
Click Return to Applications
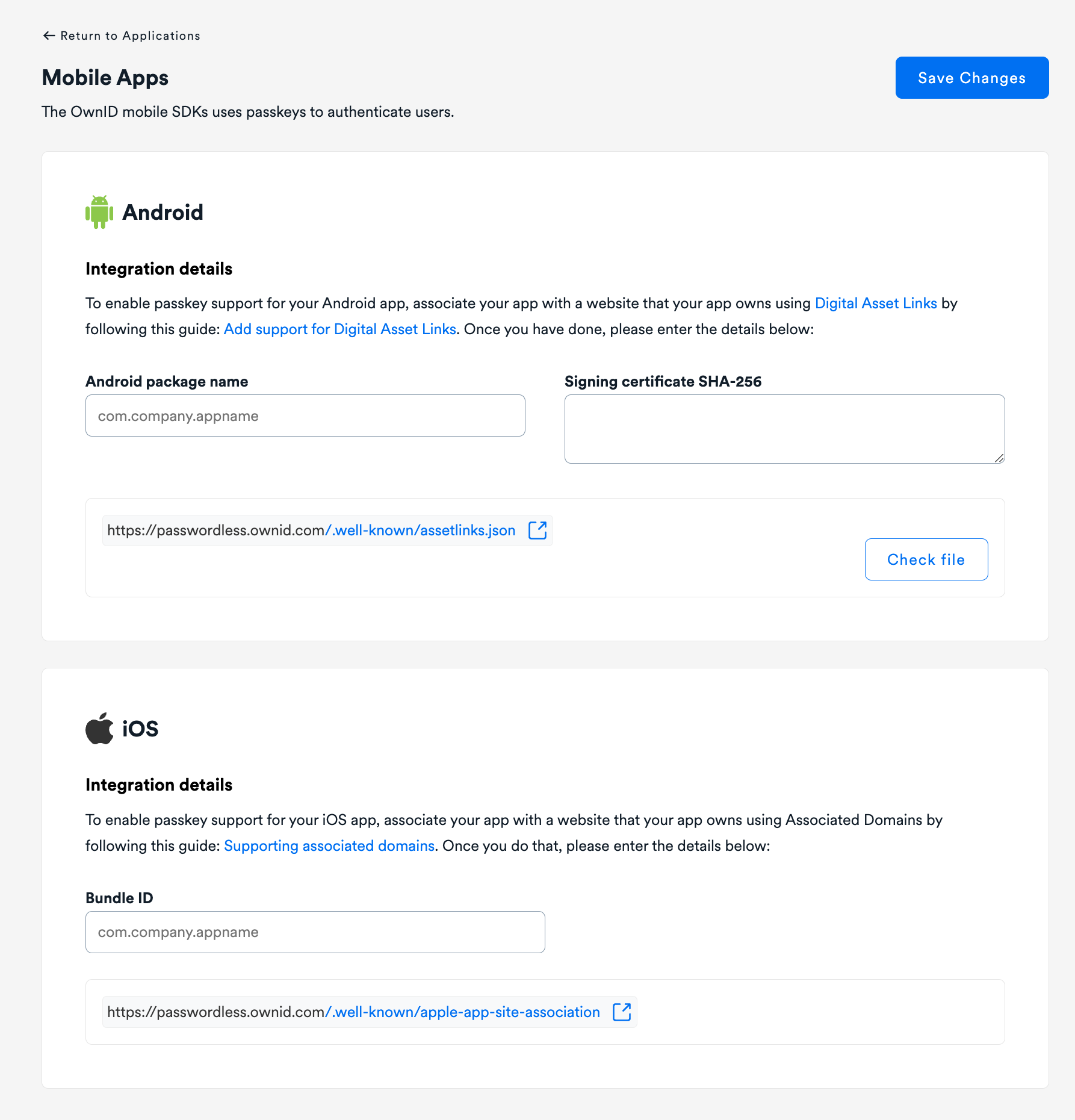coord(130,36)
